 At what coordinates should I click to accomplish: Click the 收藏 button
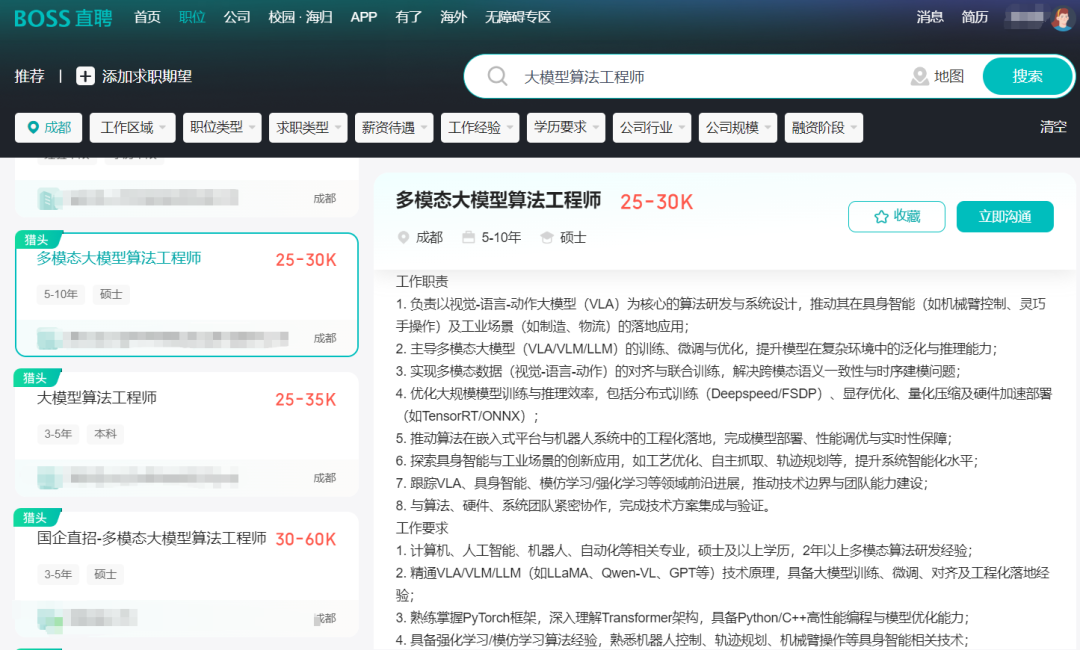coord(897,217)
